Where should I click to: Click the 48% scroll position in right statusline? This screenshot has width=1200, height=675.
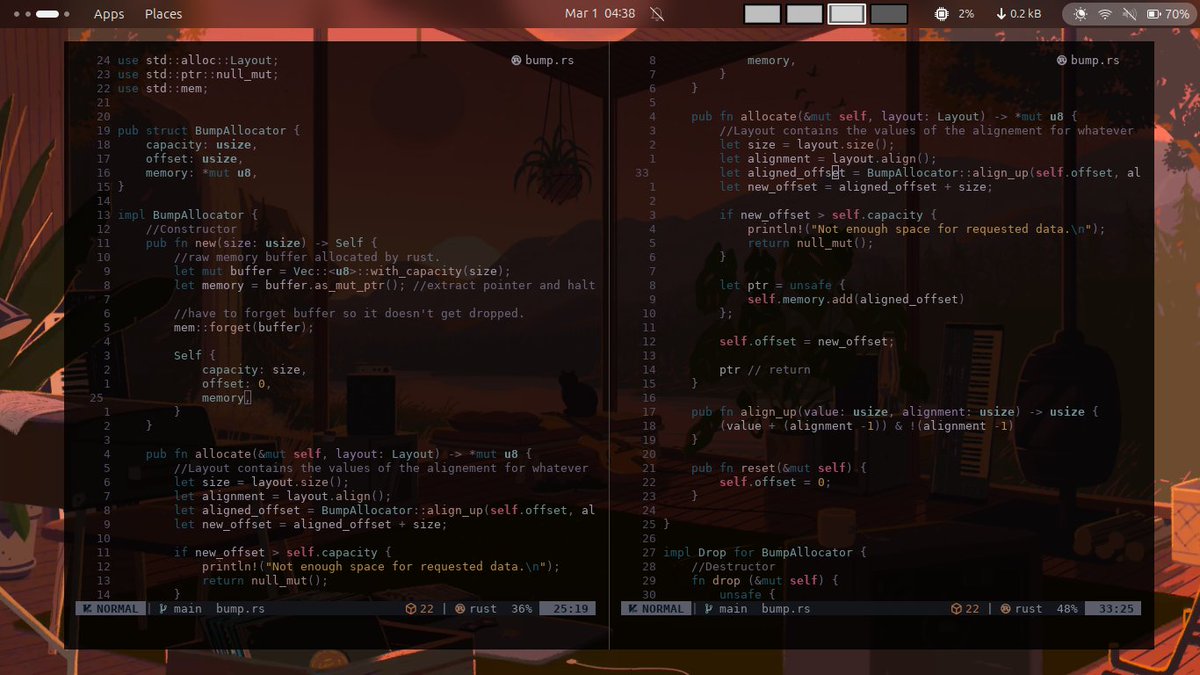click(x=1067, y=608)
